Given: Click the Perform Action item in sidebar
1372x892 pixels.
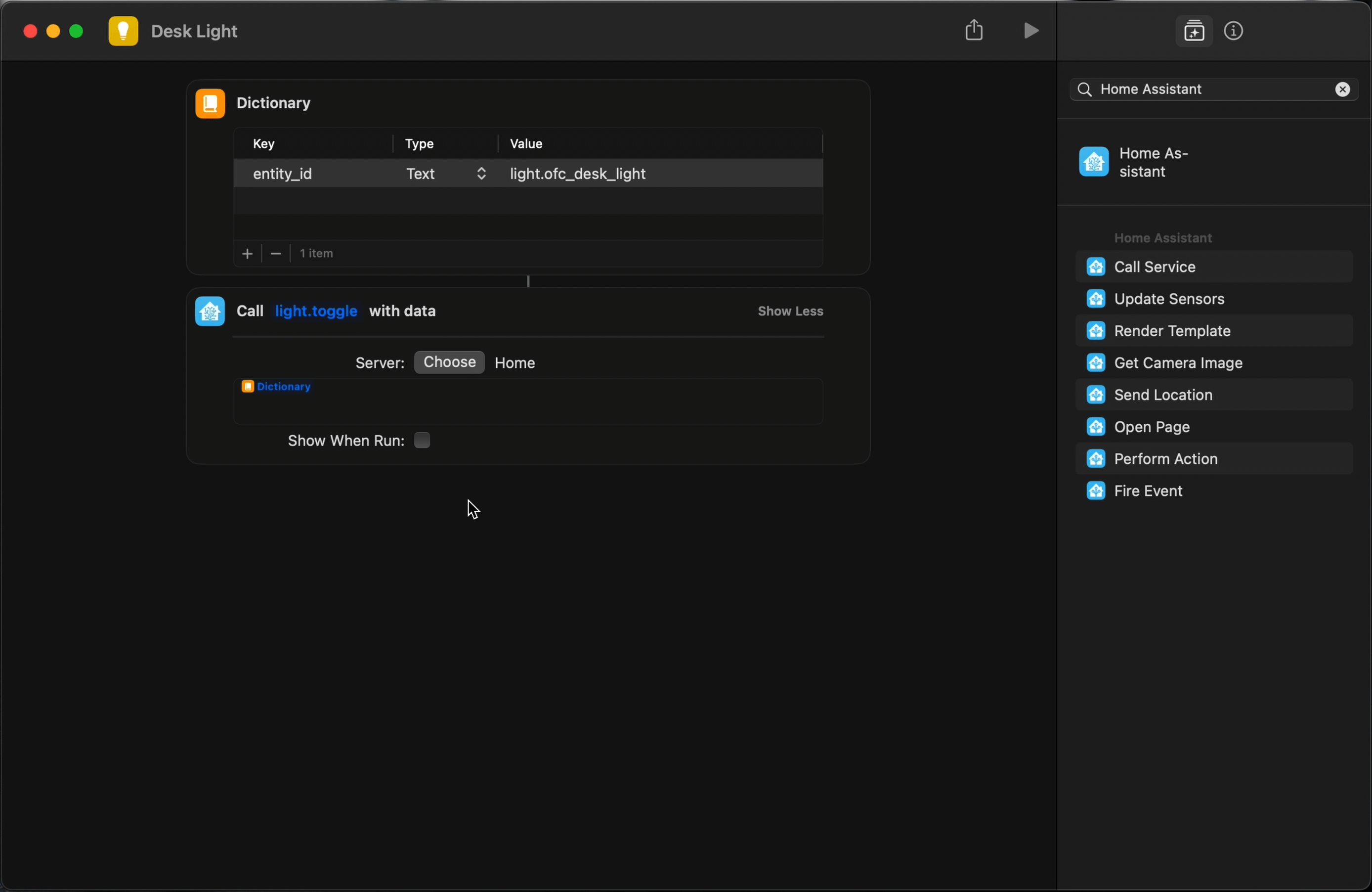Looking at the screenshot, I should click(x=1166, y=458).
